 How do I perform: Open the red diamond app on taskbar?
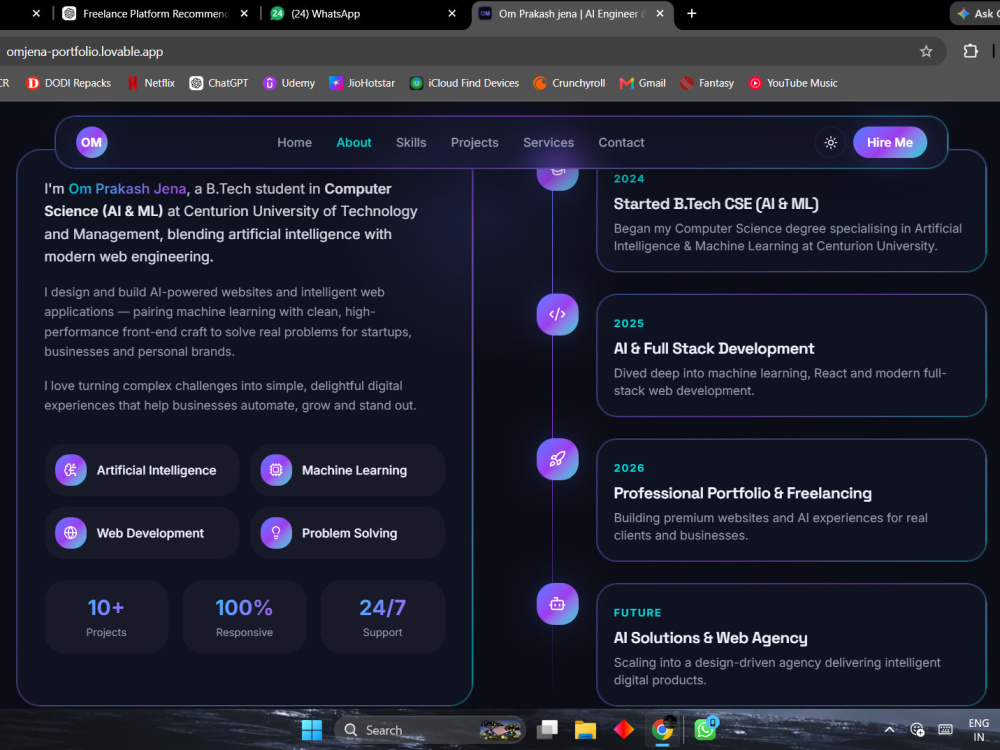coord(623,730)
